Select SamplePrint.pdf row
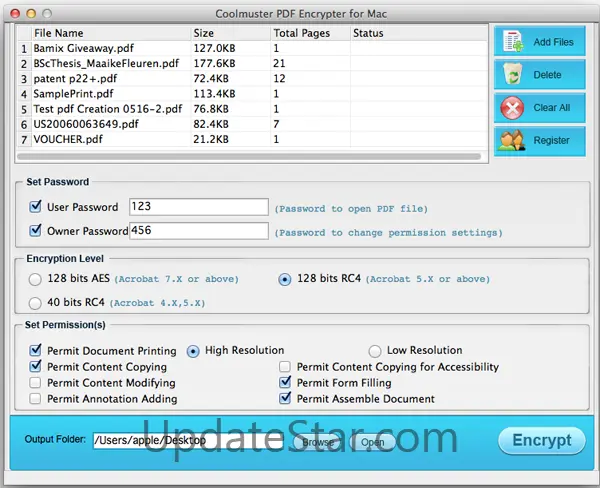The height and width of the screenshot is (488, 600). [252, 94]
